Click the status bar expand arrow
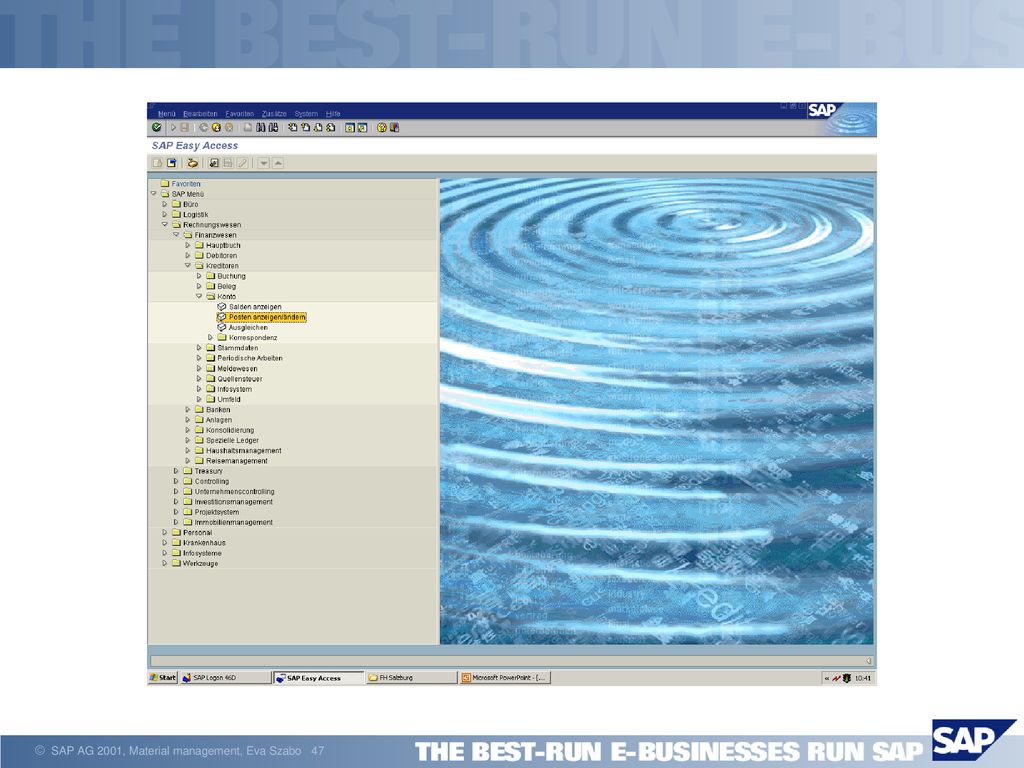The width and height of the screenshot is (1024, 768). click(x=869, y=661)
